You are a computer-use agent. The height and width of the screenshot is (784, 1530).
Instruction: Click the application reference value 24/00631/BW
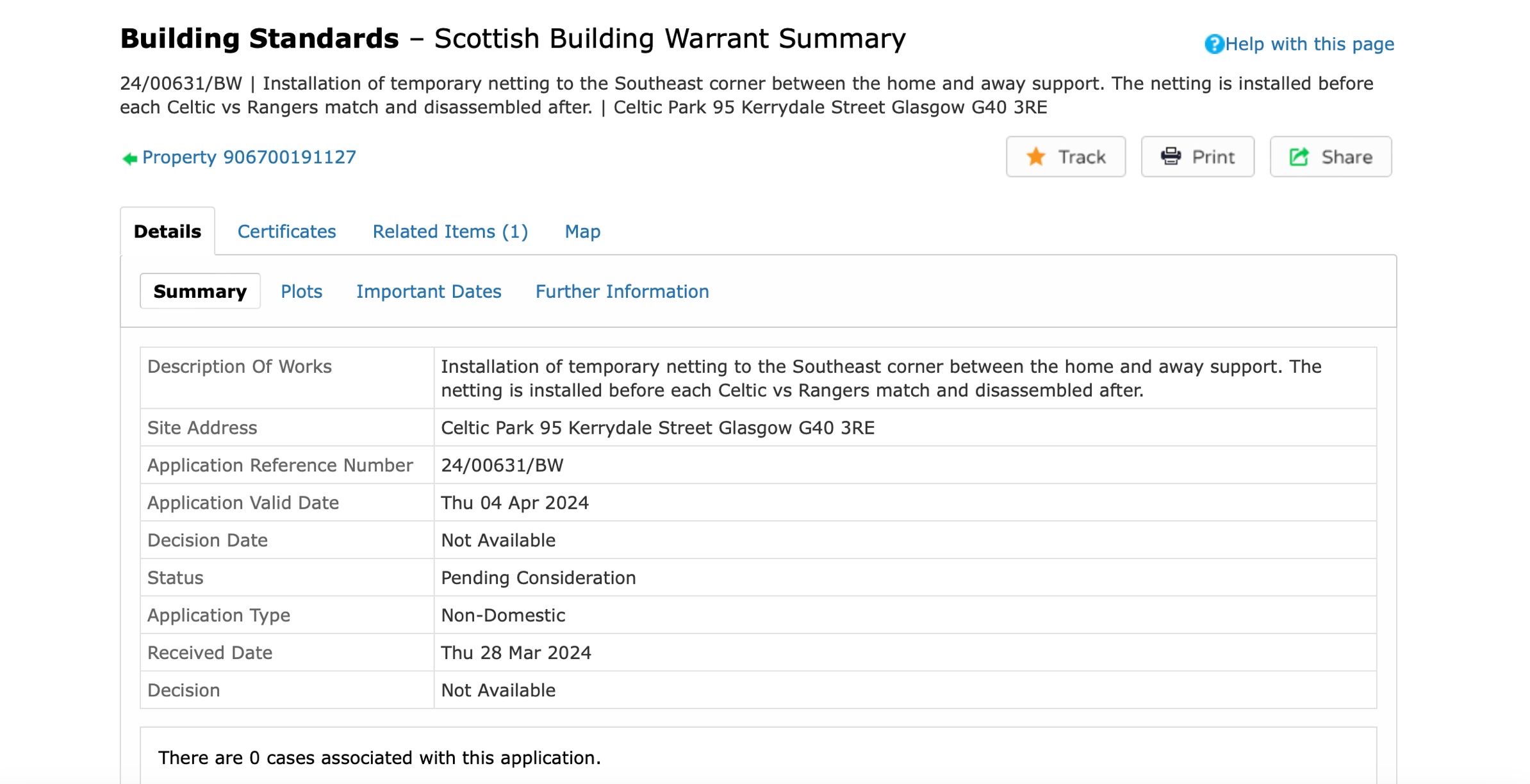point(502,465)
